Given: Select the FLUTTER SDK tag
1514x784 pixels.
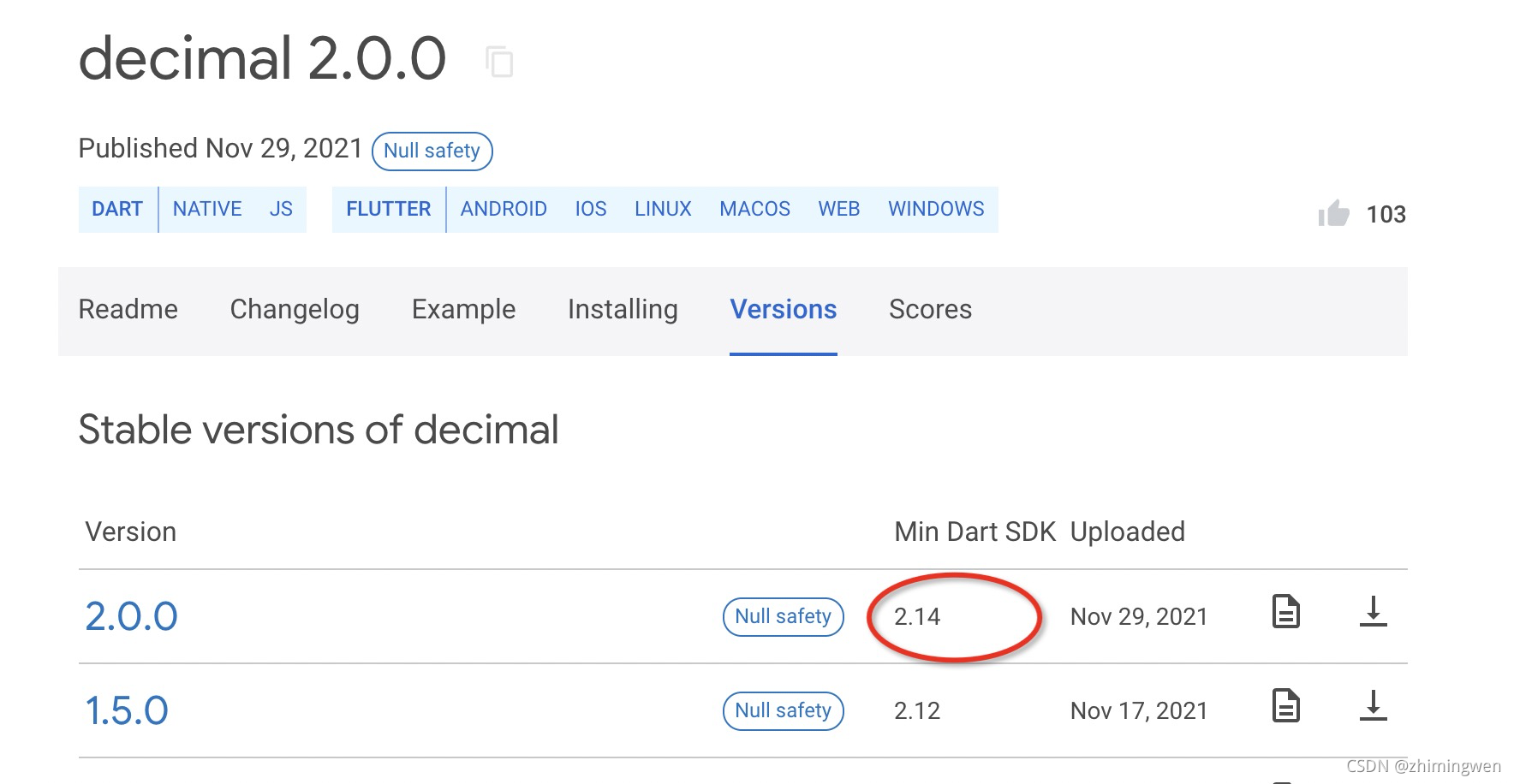Looking at the screenshot, I should click(x=388, y=209).
